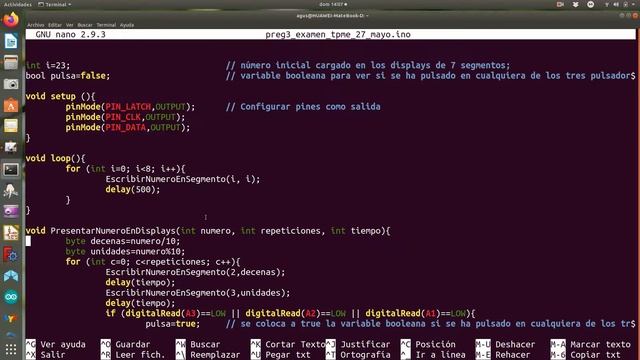Click the EscribirNumeroEnSegmento(2,decenas) line
This screenshot has height=360, width=640.
[x=195, y=272]
